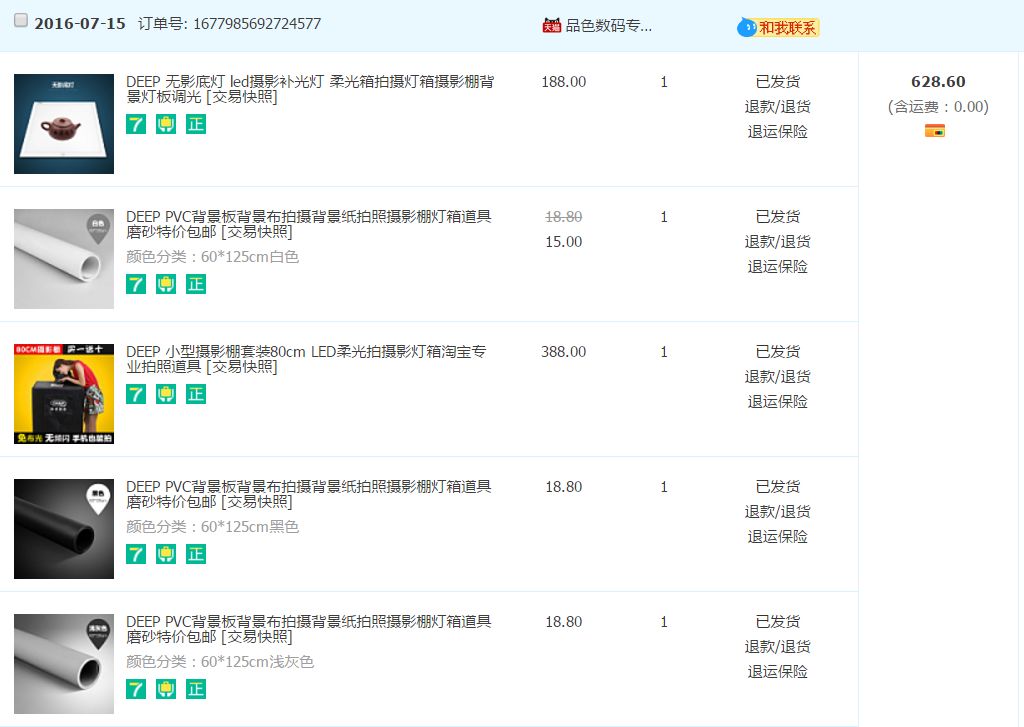The width and height of the screenshot is (1024, 727).
Task: Click the green 正 icon on the 80cm photo studio kit
Action: (x=196, y=394)
